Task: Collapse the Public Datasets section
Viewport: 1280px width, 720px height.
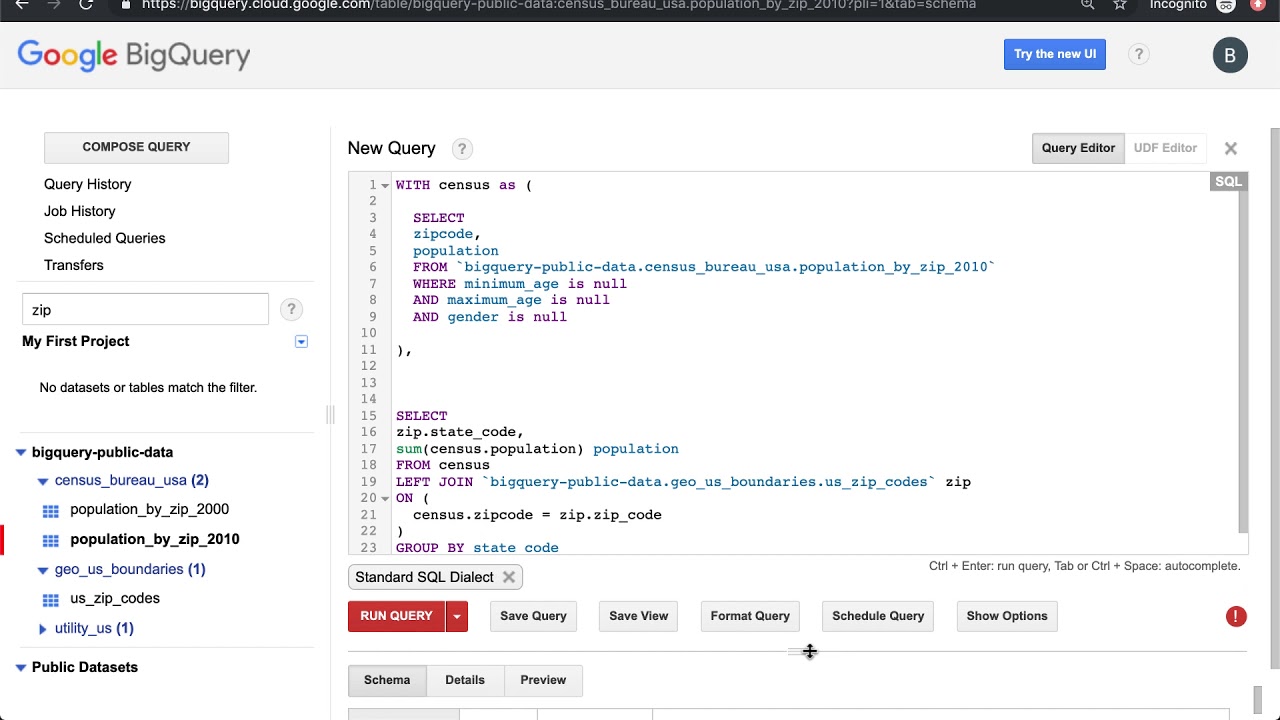Action: click(x=20, y=668)
